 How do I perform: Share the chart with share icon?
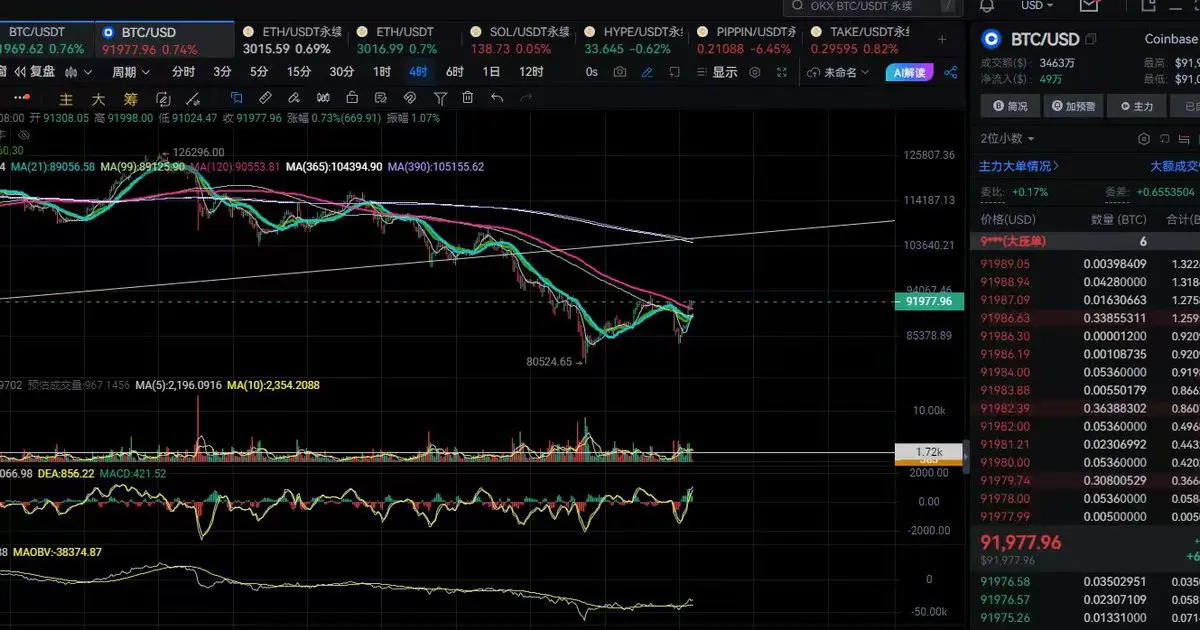[950, 72]
